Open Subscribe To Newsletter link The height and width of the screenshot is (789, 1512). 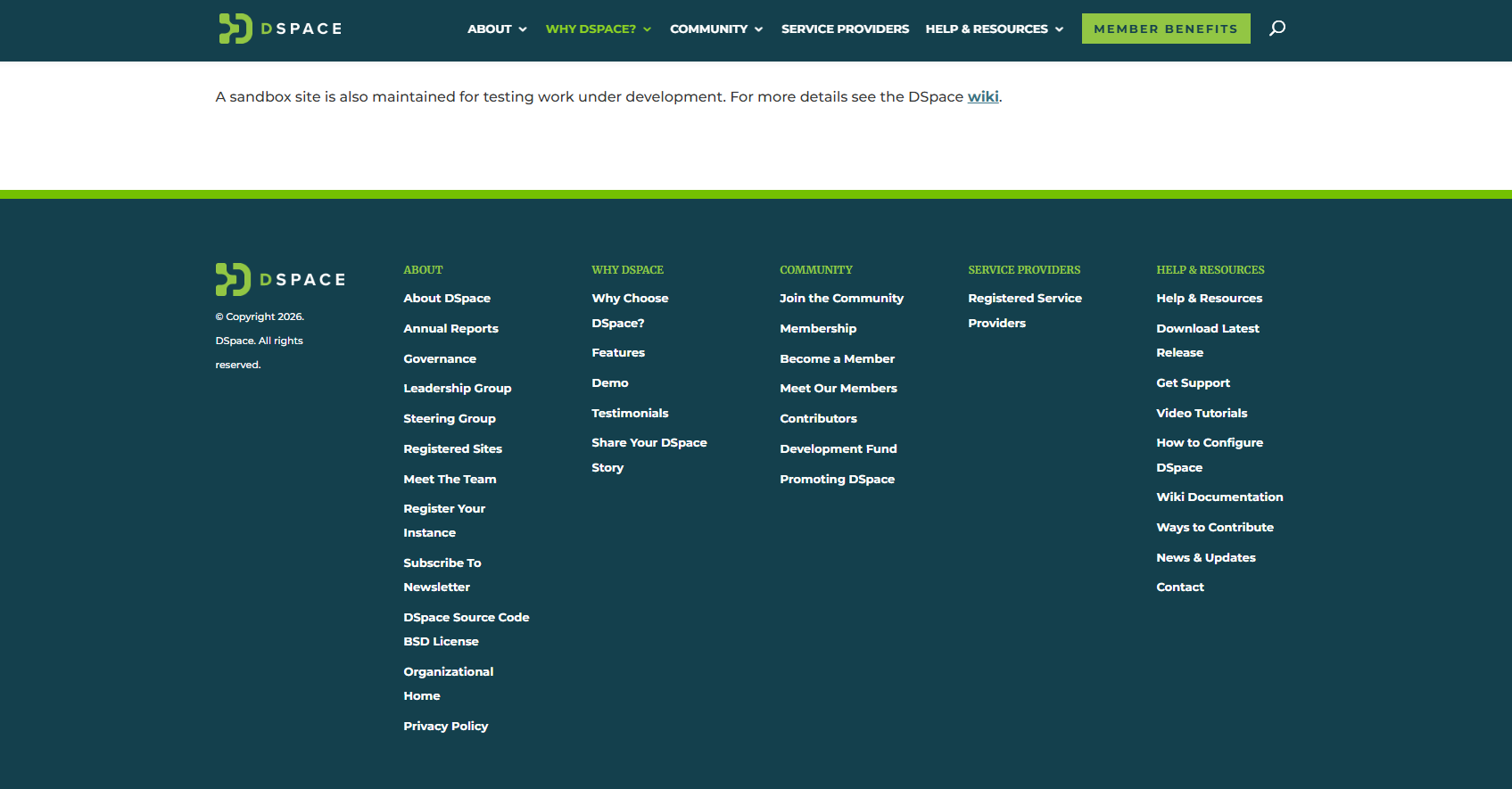[442, 575]
